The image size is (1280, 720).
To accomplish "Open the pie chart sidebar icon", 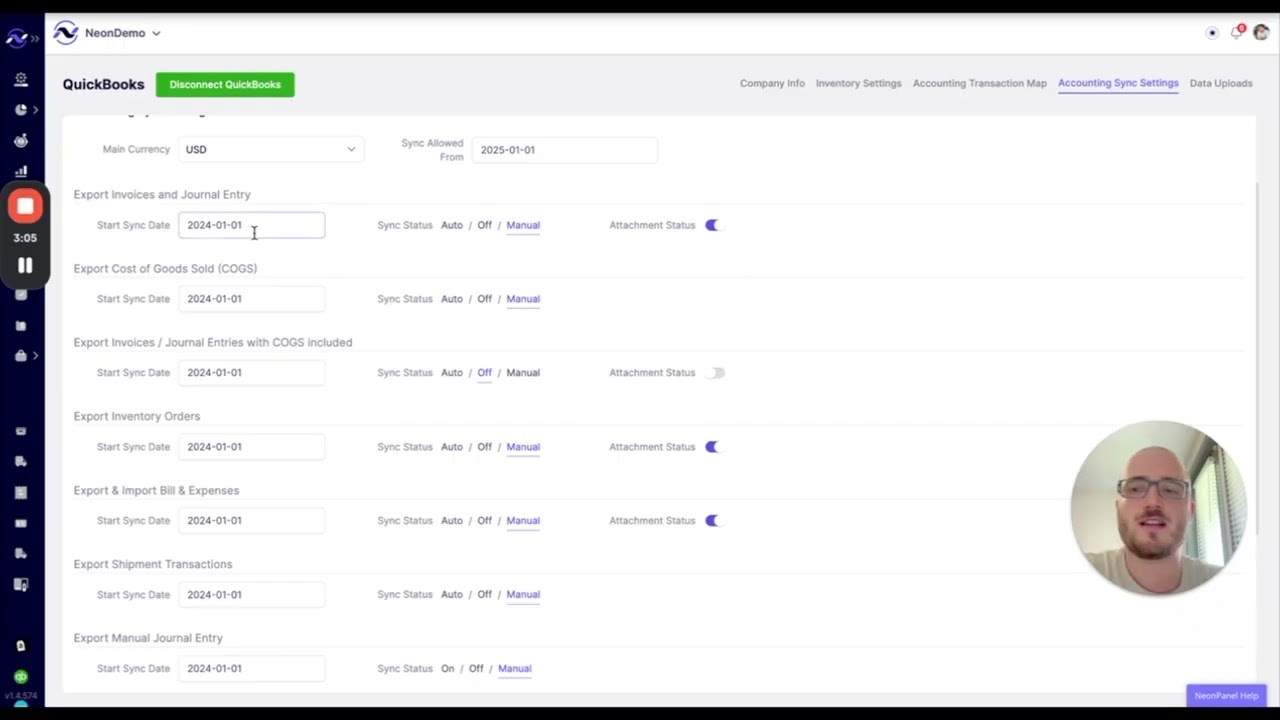I will pos(21,109).
